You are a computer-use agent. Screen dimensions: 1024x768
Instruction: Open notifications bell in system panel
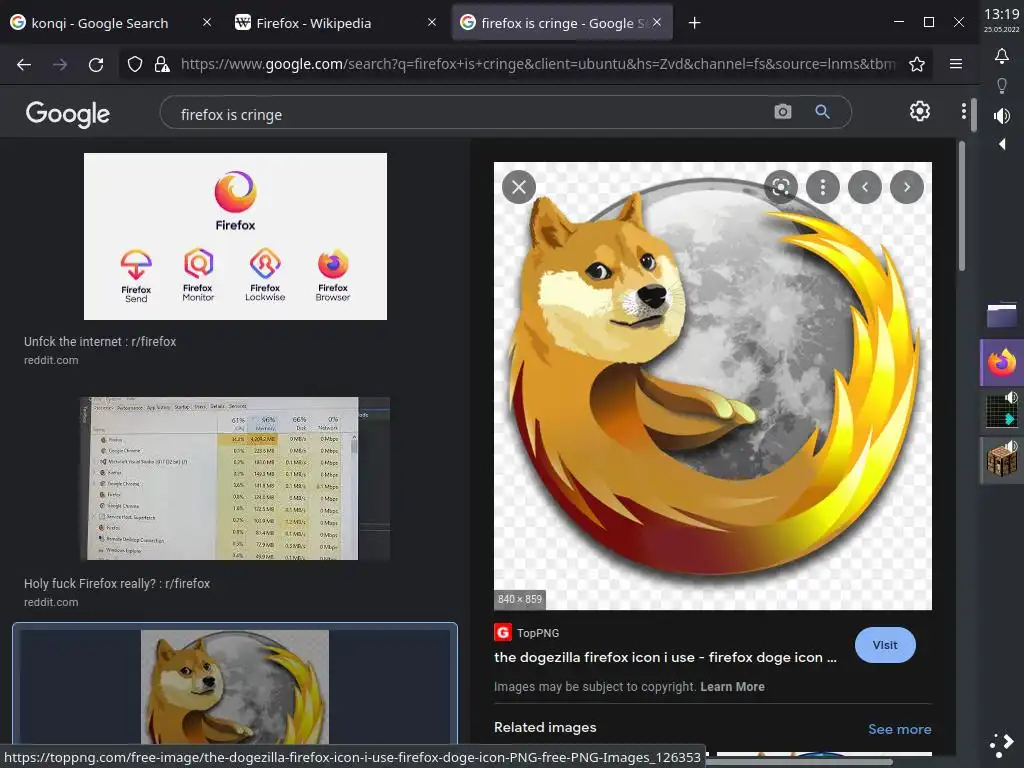pyautogui.click(x=1002, y=56)
